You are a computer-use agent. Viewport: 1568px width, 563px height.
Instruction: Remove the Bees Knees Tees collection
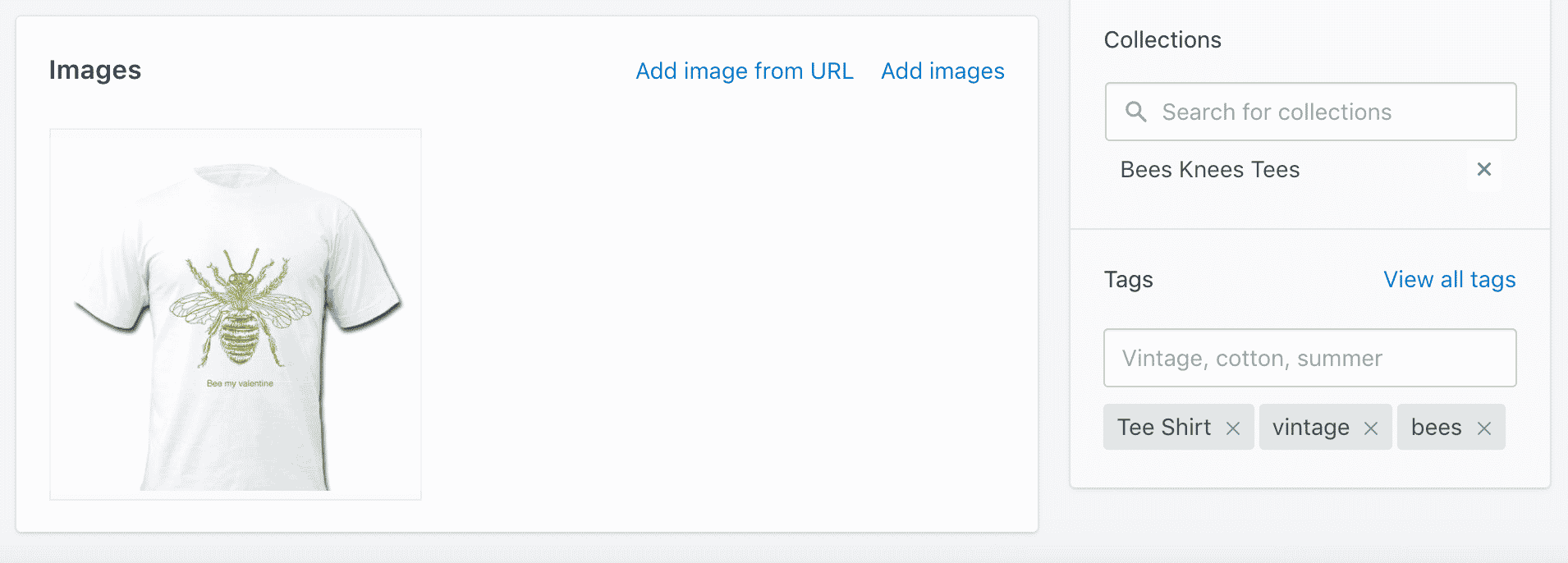pos(1483,169)
